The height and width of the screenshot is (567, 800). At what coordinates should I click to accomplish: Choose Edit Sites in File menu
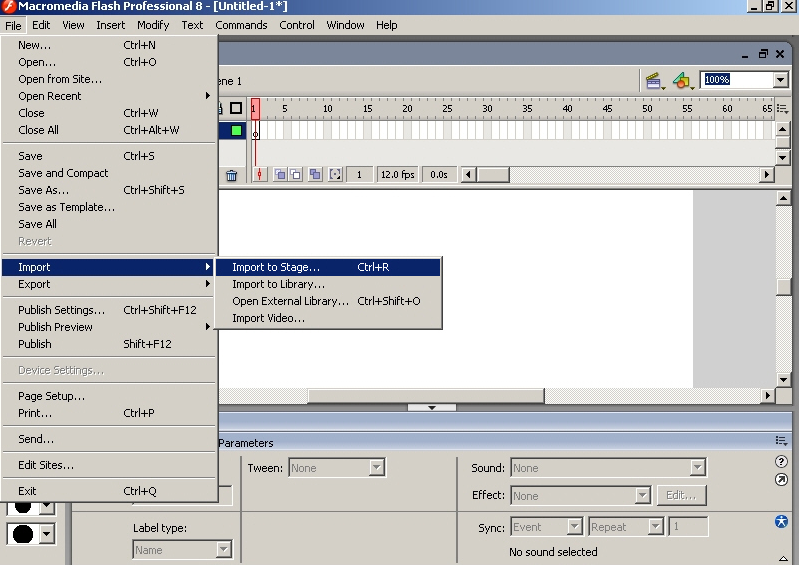(109, 465)
